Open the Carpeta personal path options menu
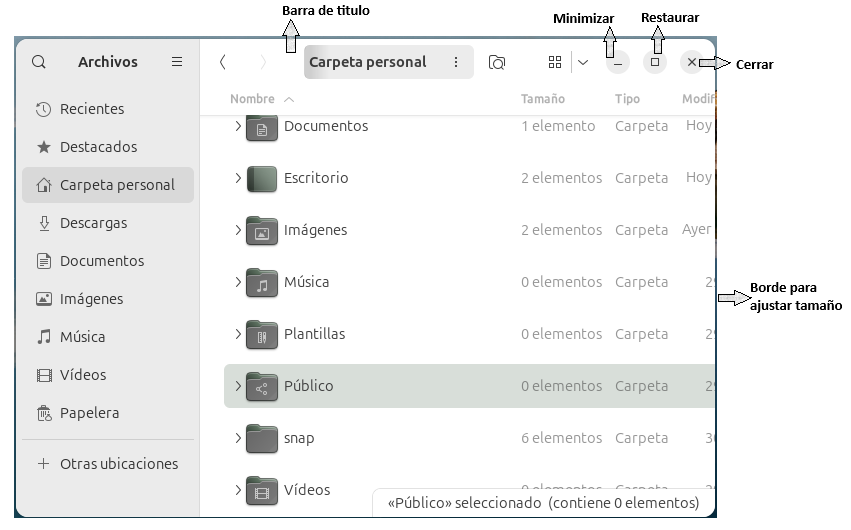Image resolution: width=851 pixels, height=530 pixels. click(x=456, y=62)
